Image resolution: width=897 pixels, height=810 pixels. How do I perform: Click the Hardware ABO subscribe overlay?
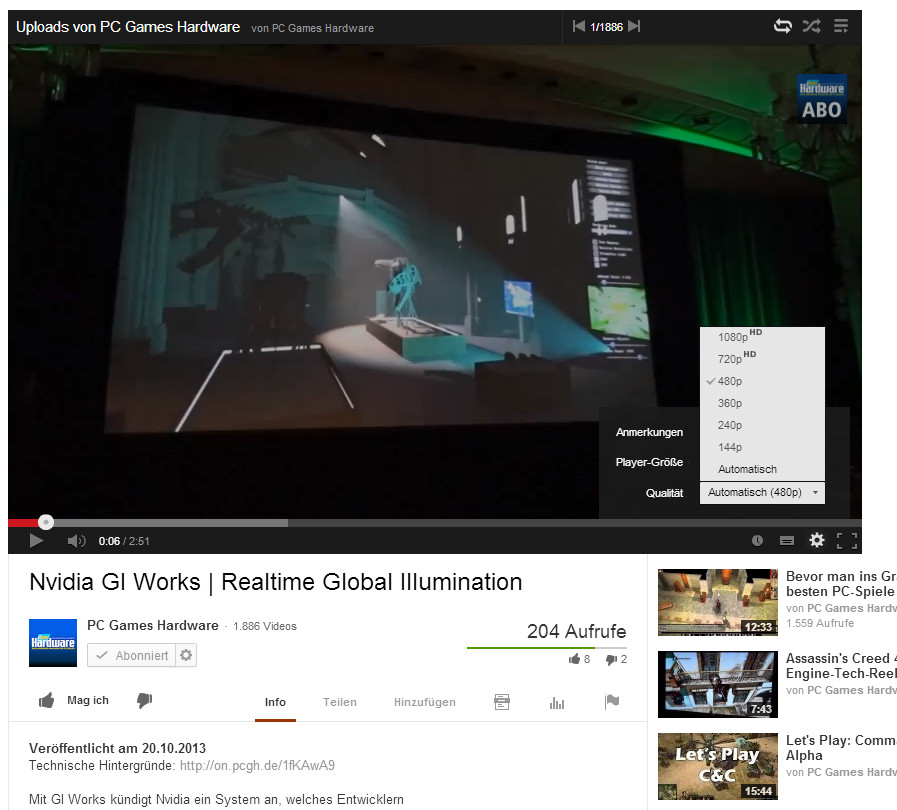(821, 98)
